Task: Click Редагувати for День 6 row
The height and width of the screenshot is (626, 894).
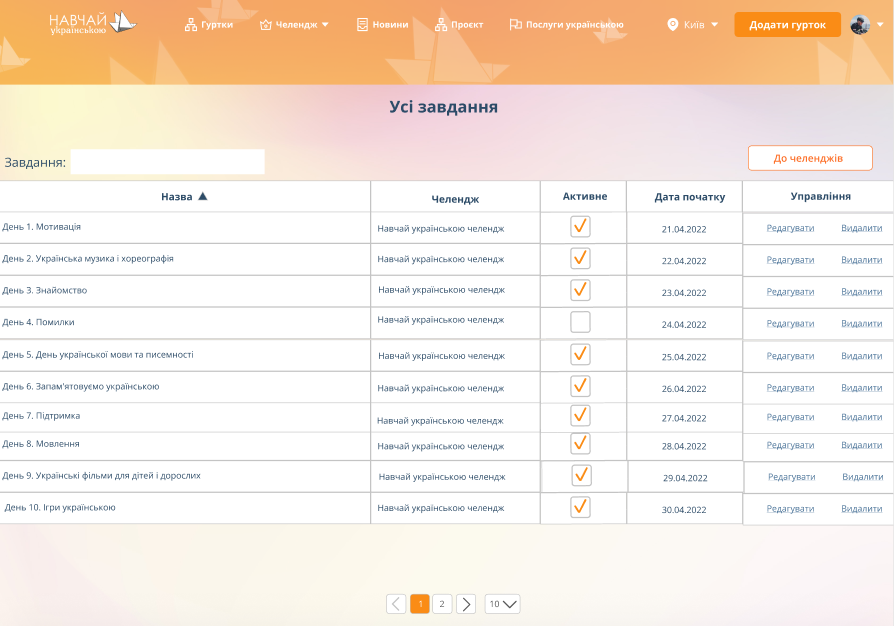Action: point(790,388)
